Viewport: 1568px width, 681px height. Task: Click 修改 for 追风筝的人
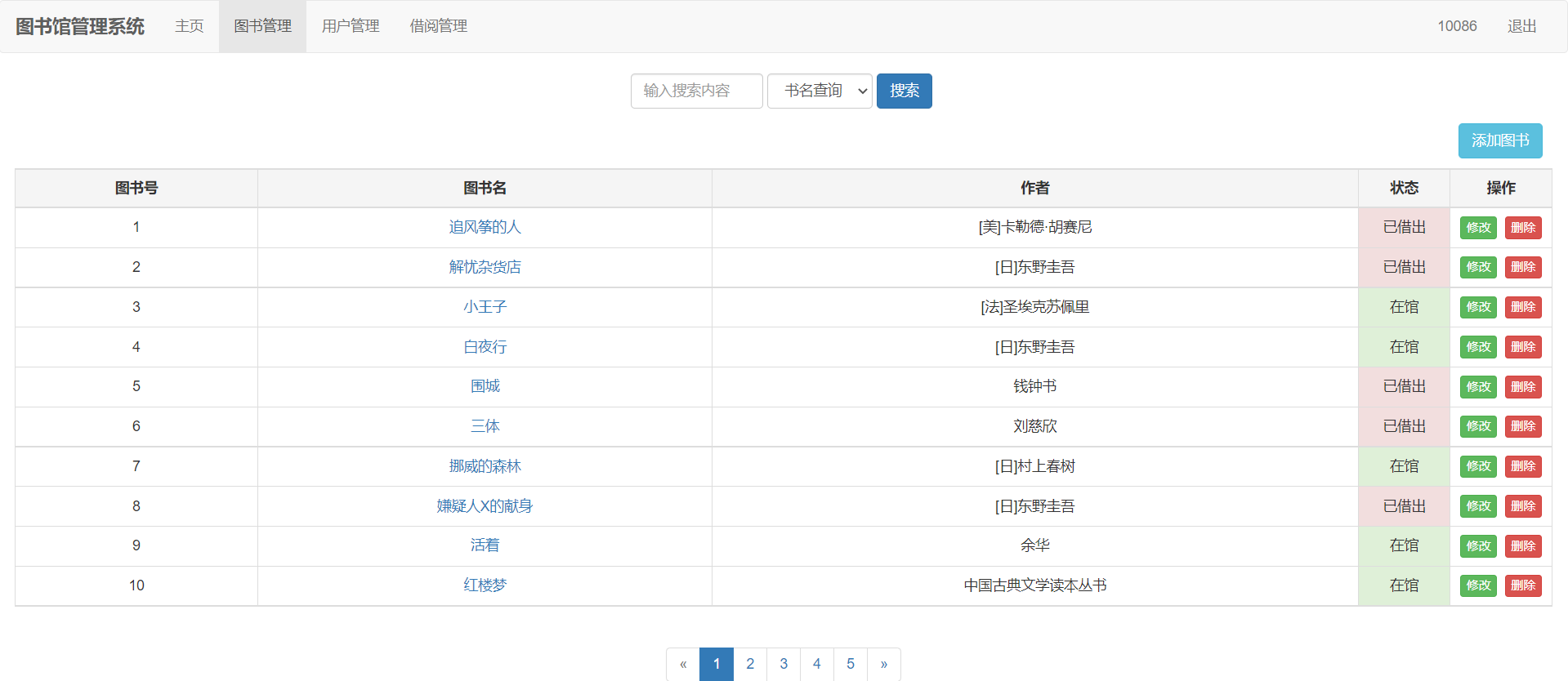coord(1478,228)
